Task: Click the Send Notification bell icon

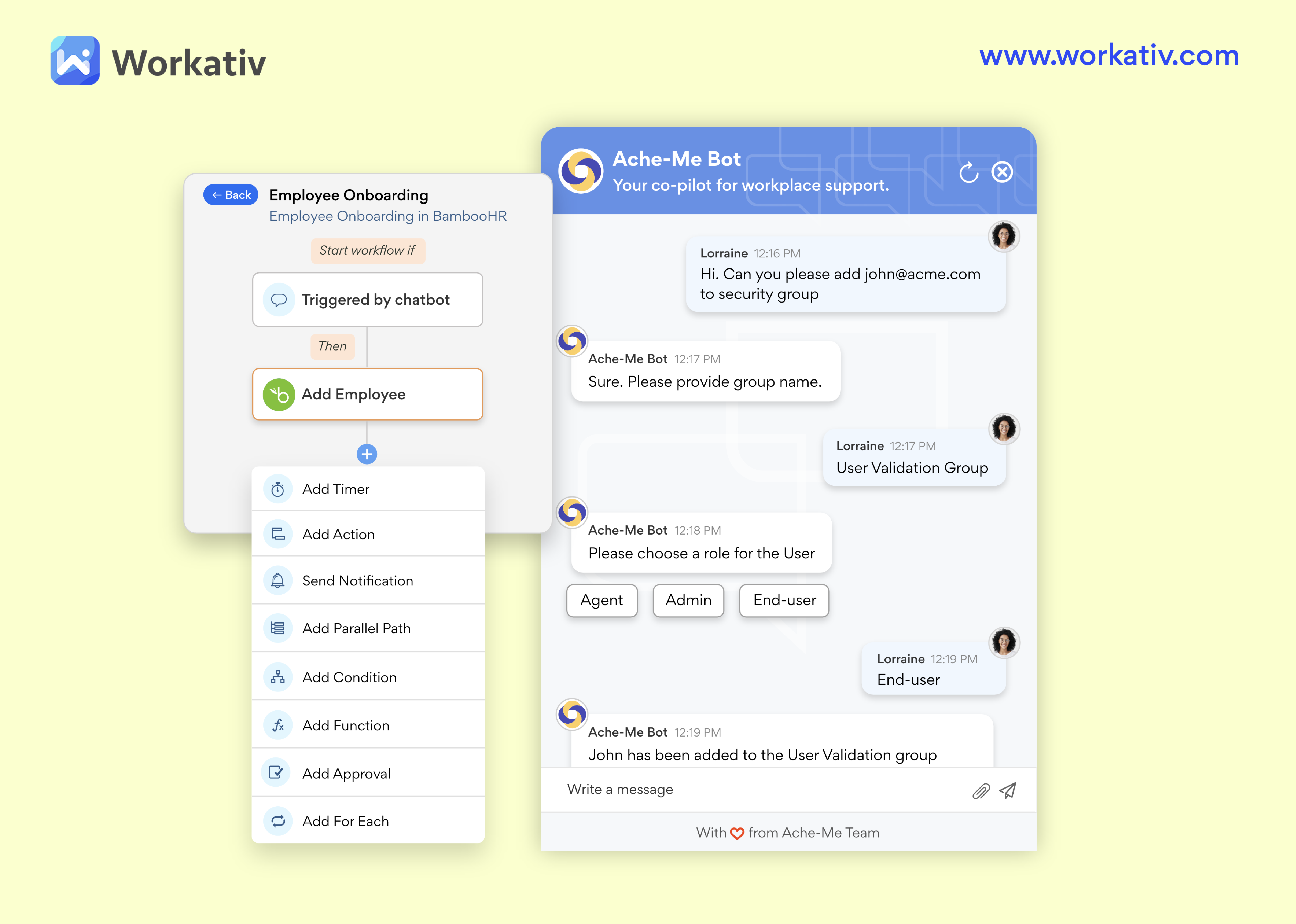Action: pos(278,581)
